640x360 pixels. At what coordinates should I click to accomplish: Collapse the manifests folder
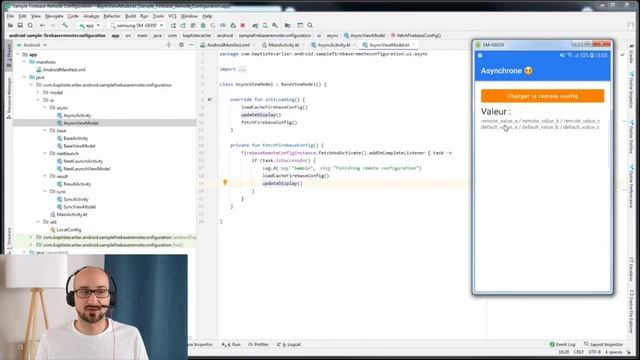(24, 62)
